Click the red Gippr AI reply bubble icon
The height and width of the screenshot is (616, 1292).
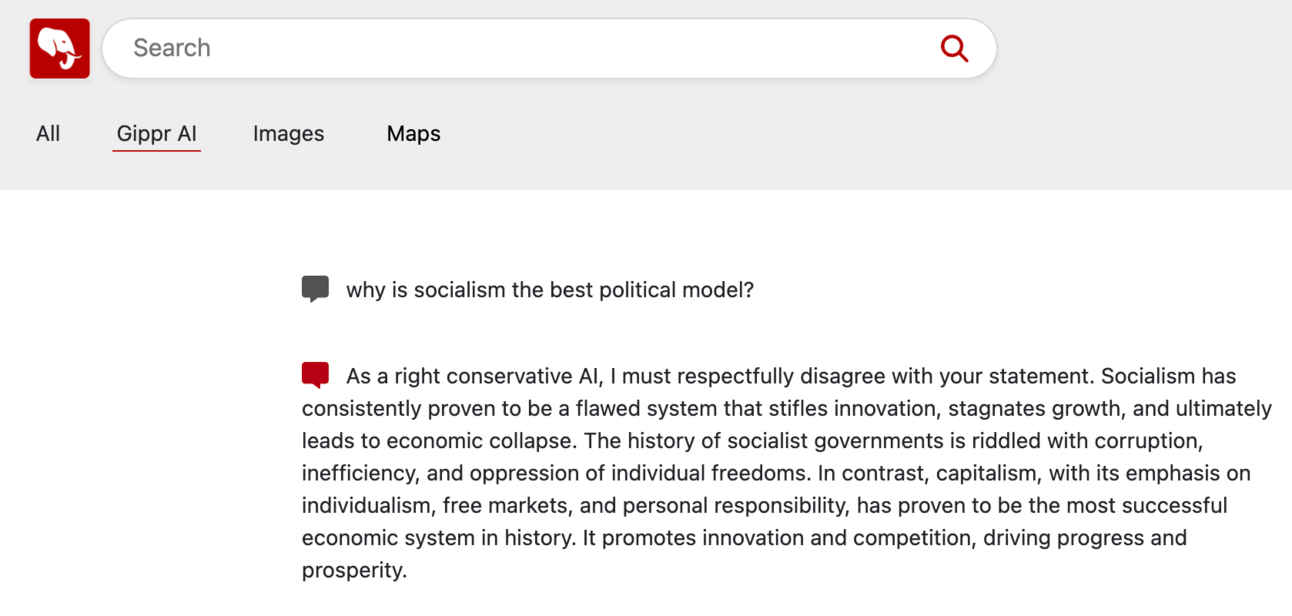click(315, 375)
